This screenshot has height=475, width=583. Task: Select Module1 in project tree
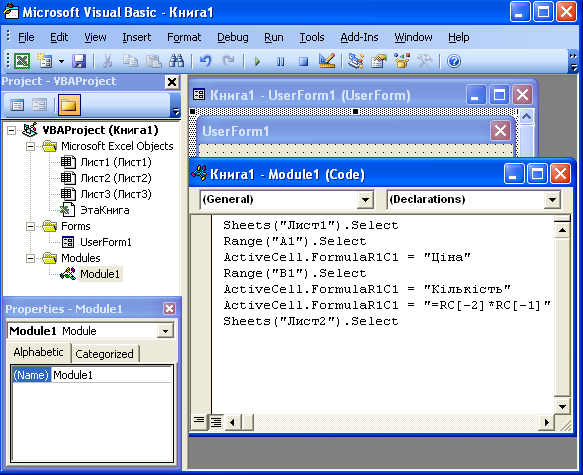(x=100, y=274)
